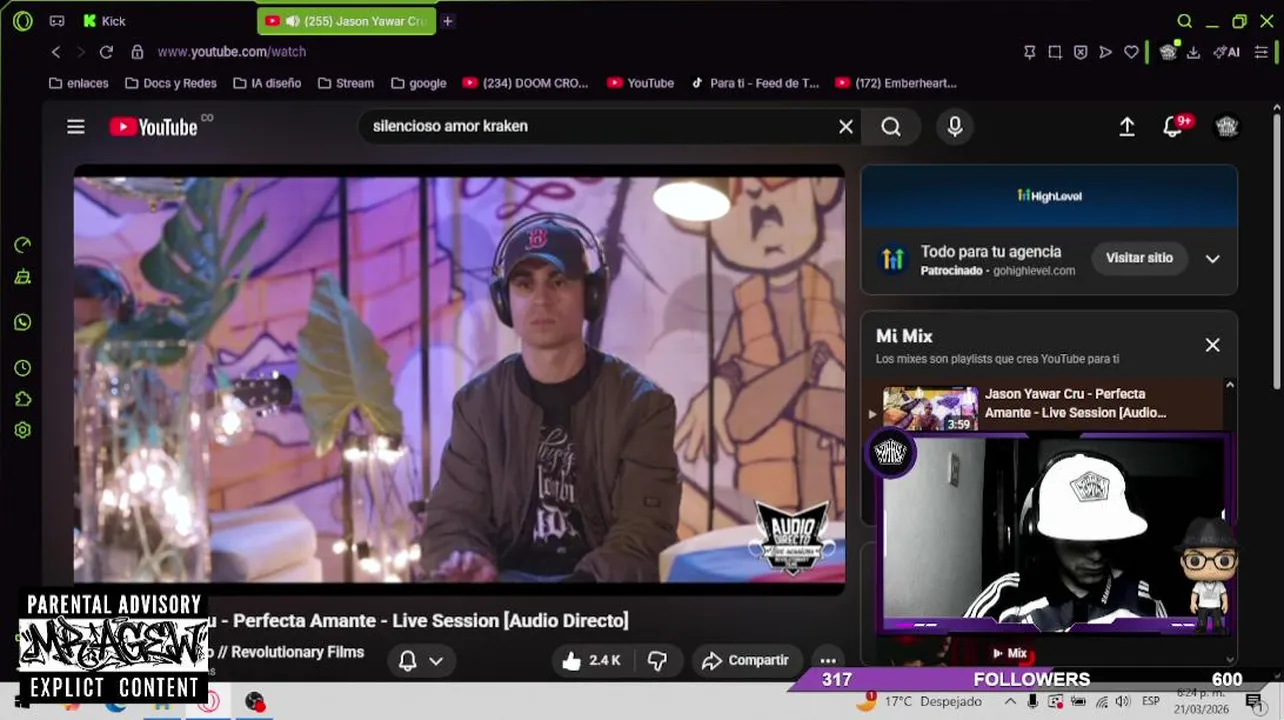Open the extension avatar icon in the toolbar
The image size is (1284, 720).
[x=1168, y=52]
